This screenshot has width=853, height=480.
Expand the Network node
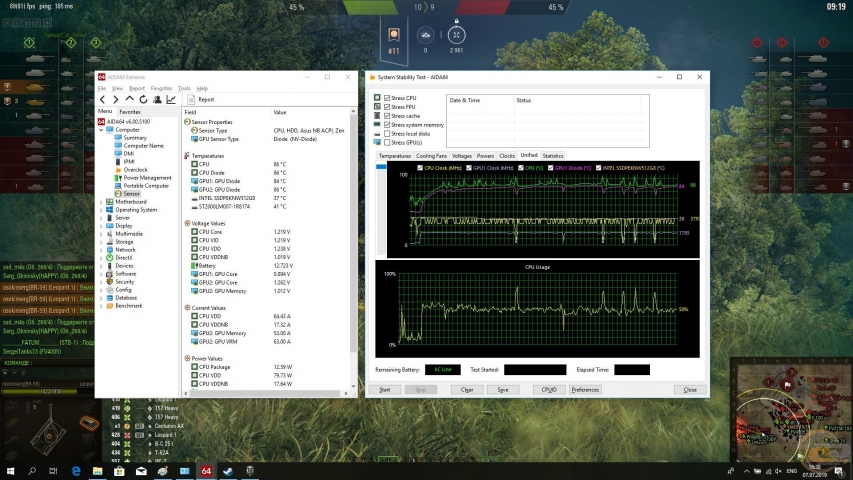[x=101, y=250]
